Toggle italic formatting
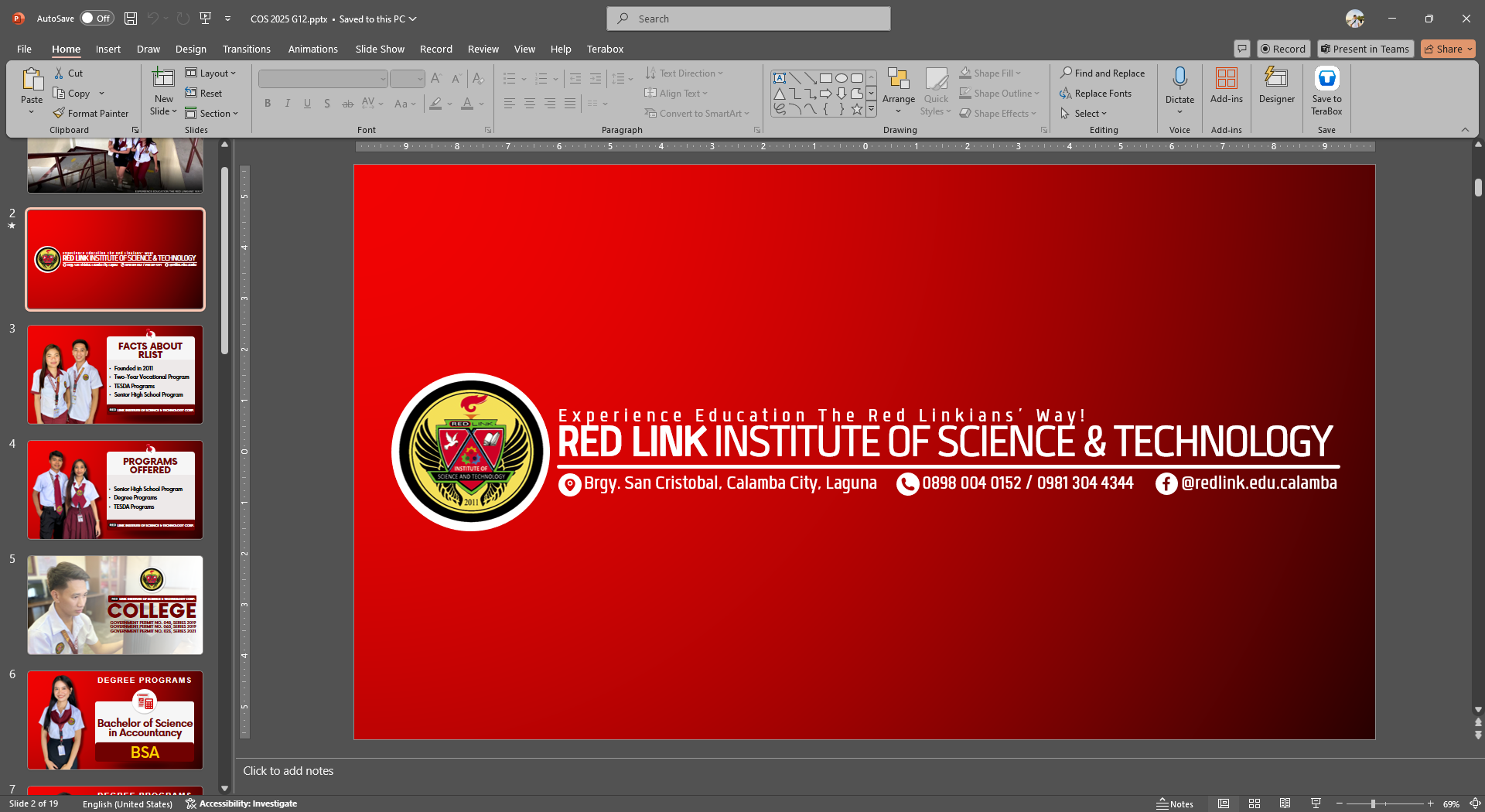This screenshot has width=1485, height=812. [288, 103]
